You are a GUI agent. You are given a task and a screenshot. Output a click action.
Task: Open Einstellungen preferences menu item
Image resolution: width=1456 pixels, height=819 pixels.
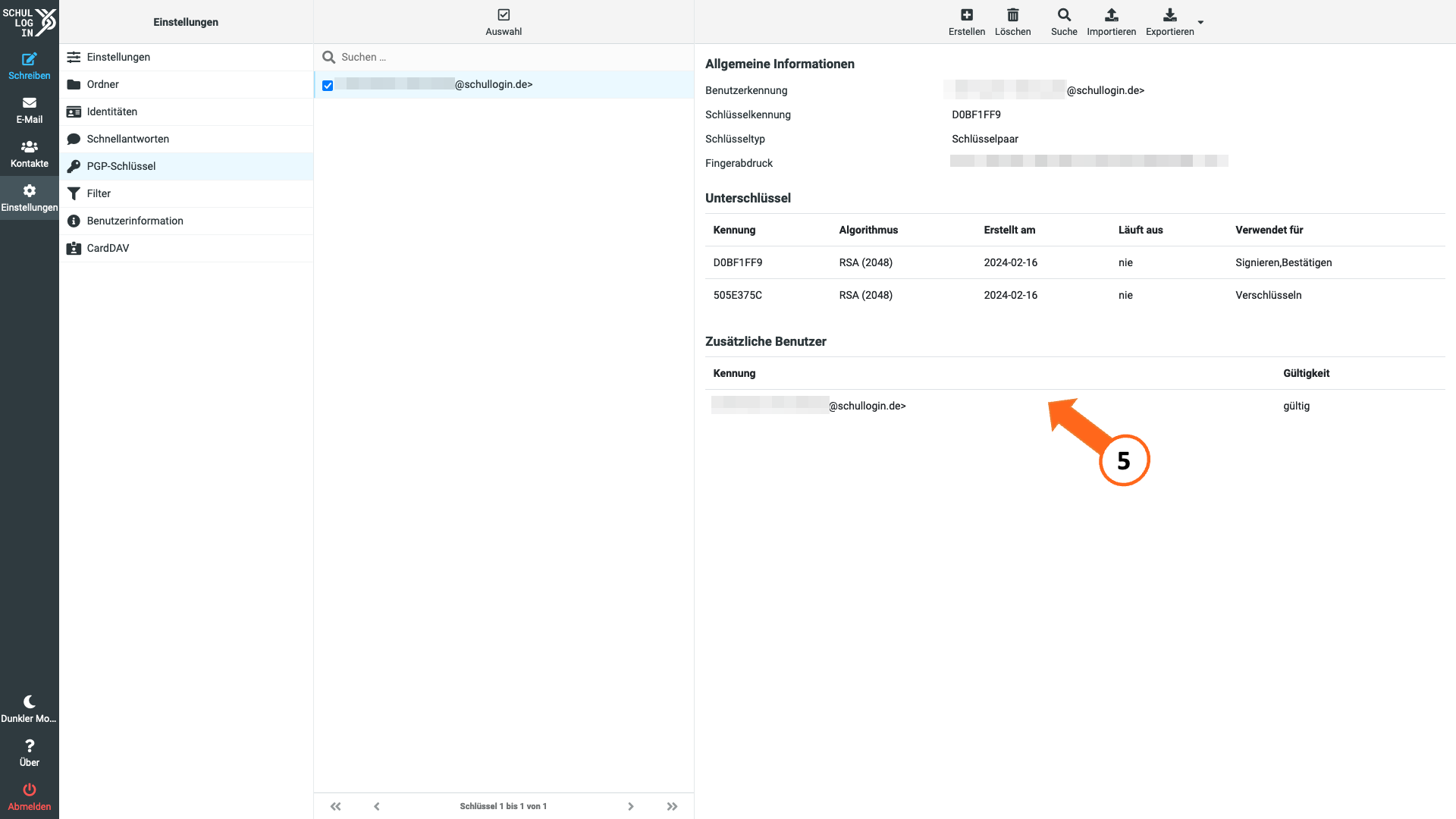click(x=187, y=57)
